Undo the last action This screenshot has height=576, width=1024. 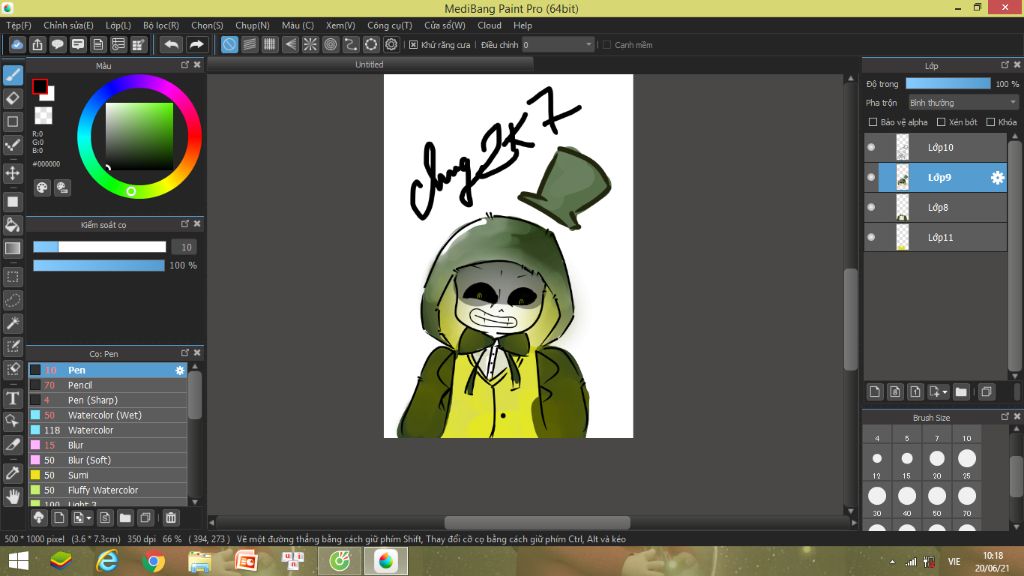pyautogui.click(x=171, y=44)
